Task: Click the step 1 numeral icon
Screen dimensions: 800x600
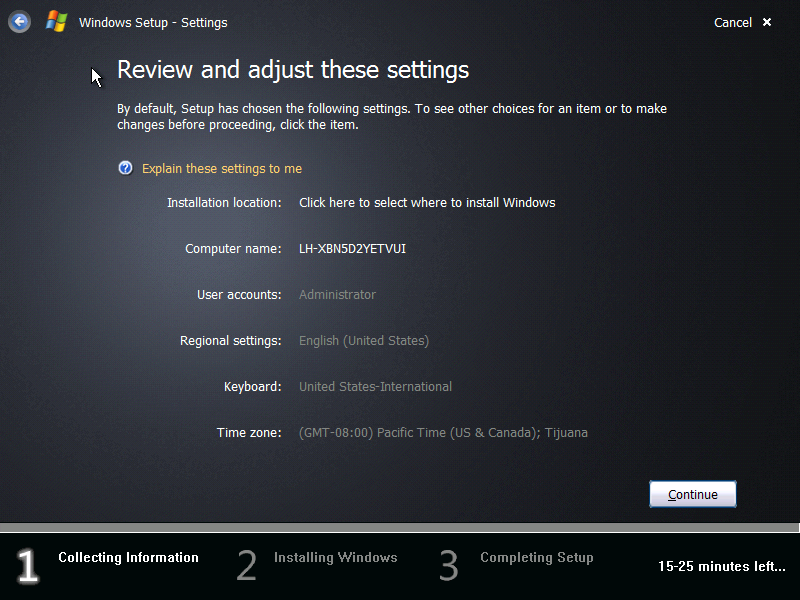Action: pos(27,566)
